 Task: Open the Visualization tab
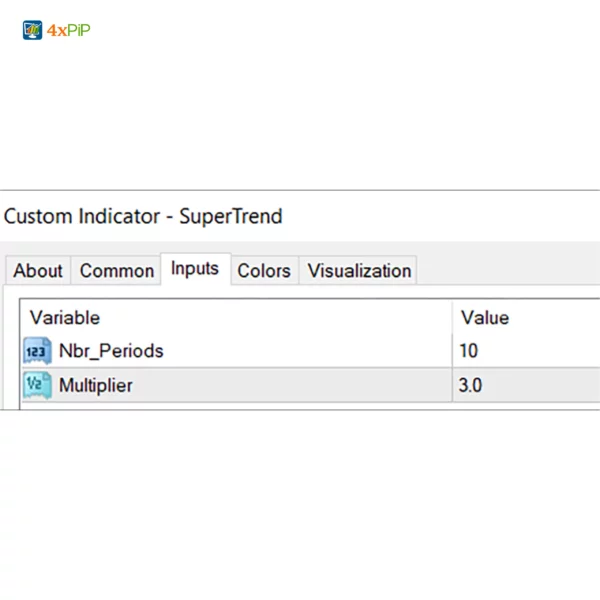click(x=359, y=271)
